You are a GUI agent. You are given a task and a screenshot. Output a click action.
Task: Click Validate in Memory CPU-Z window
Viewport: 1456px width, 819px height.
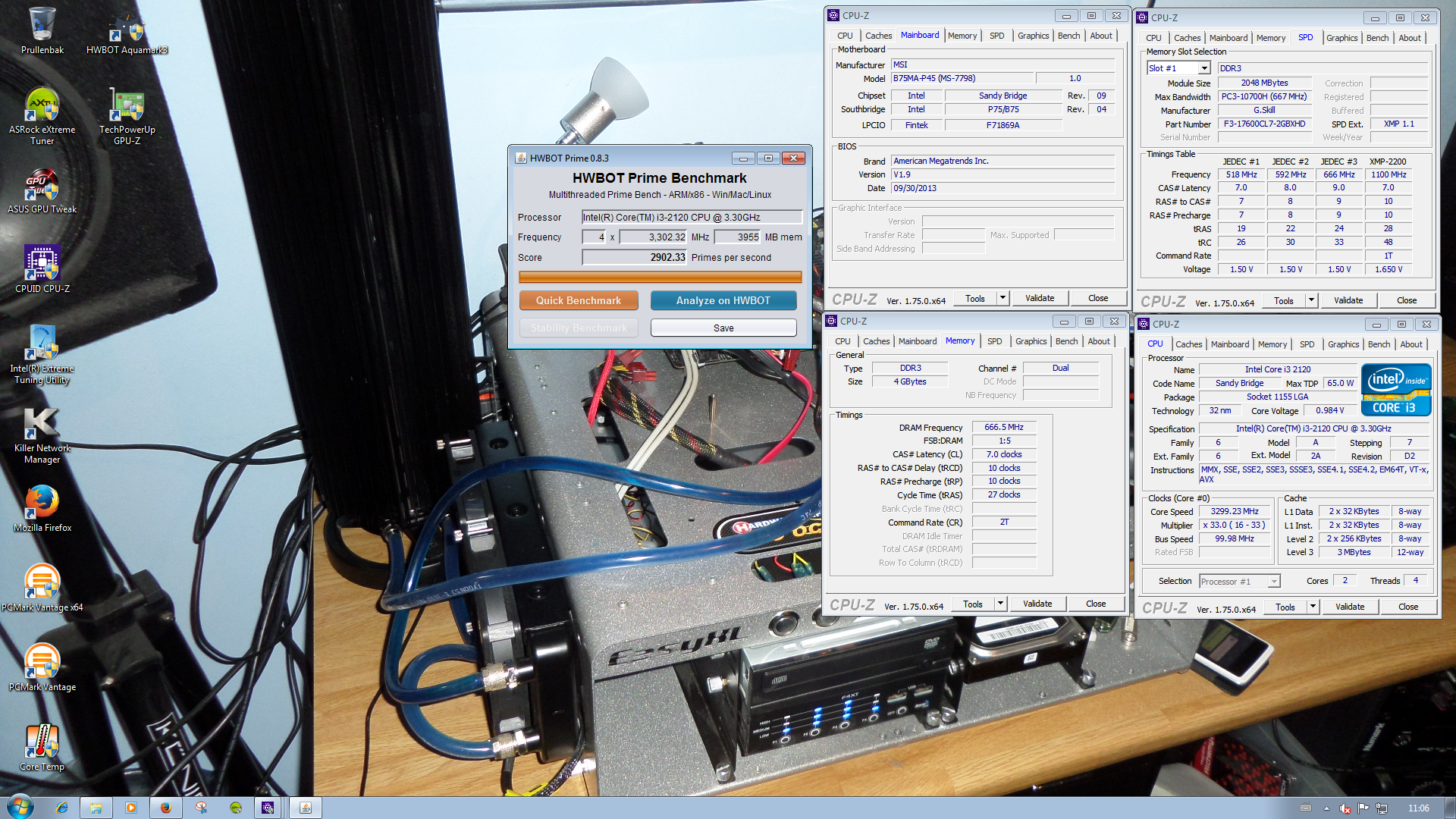point(1037,604)
